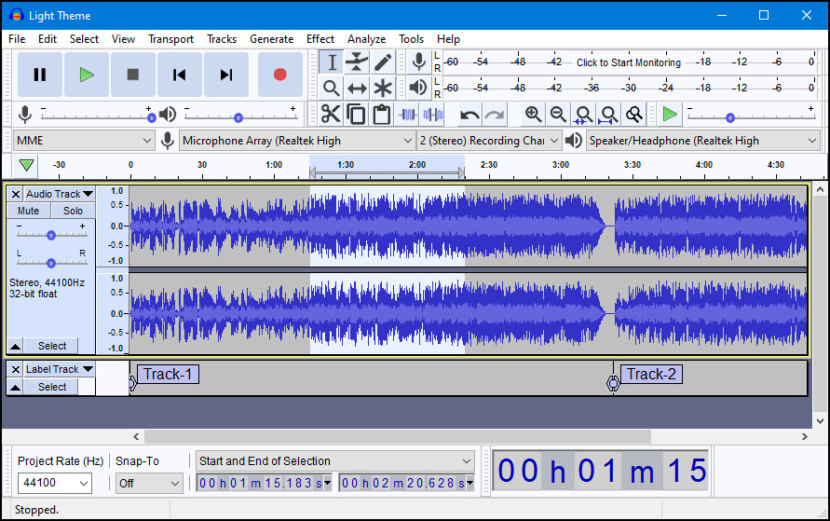Click the Undo arrow icon

pos(469,114)
